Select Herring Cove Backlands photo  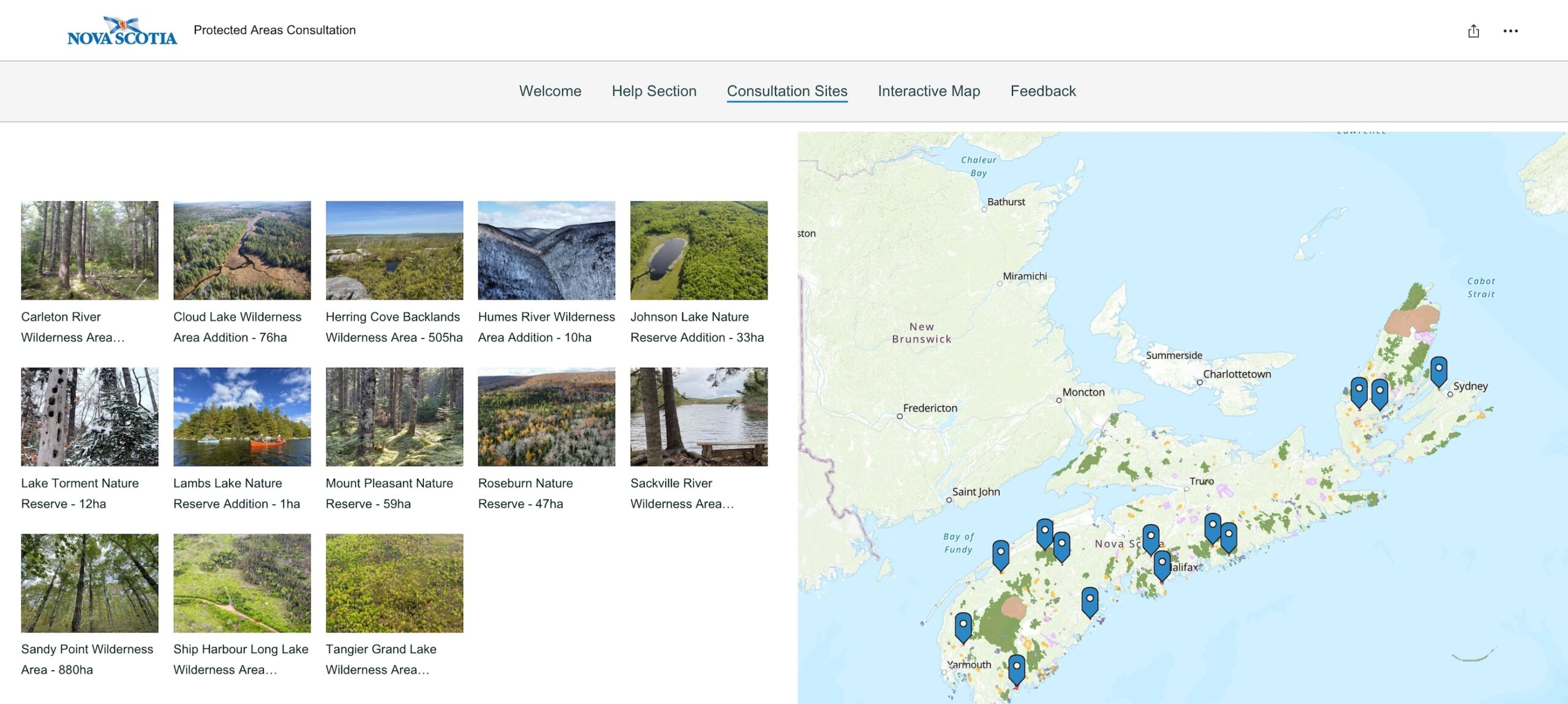tap(394, 250)
